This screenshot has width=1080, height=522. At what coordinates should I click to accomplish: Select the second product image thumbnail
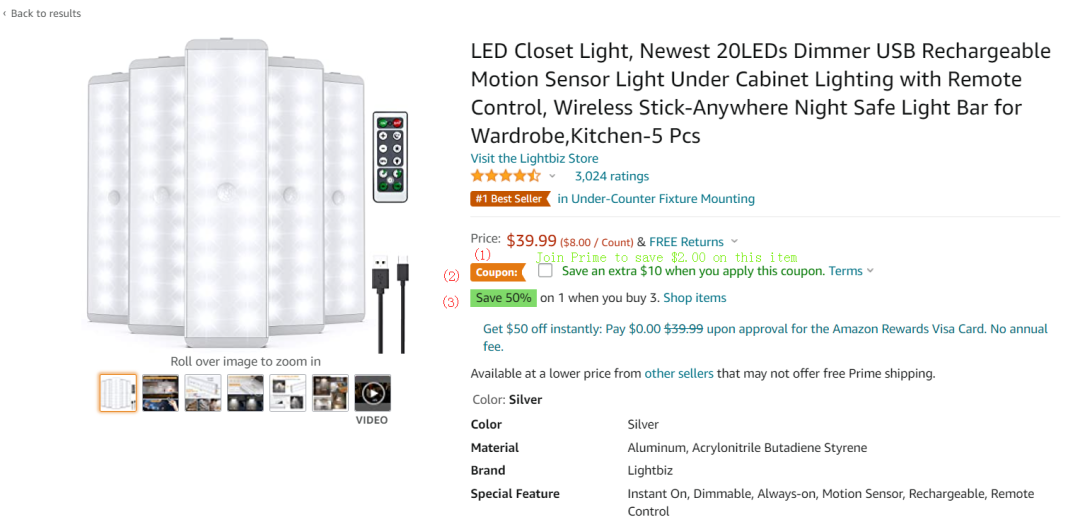click(160, 393)
